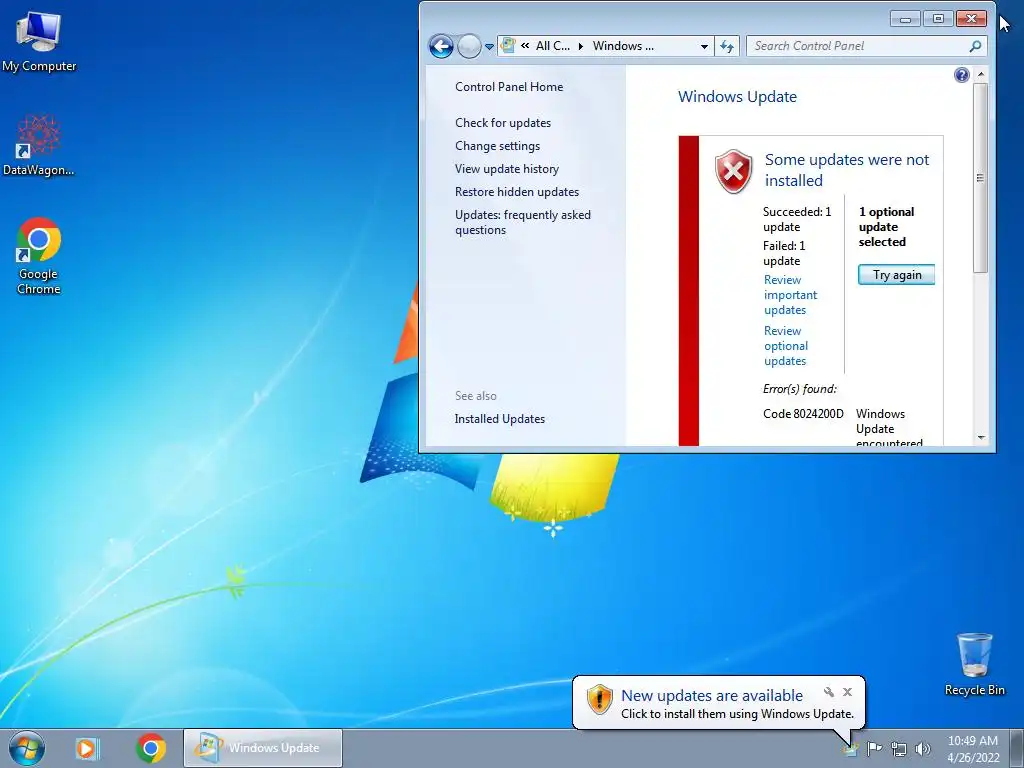
Task: Click the Windows Start orb
Action: coord(27,748)
